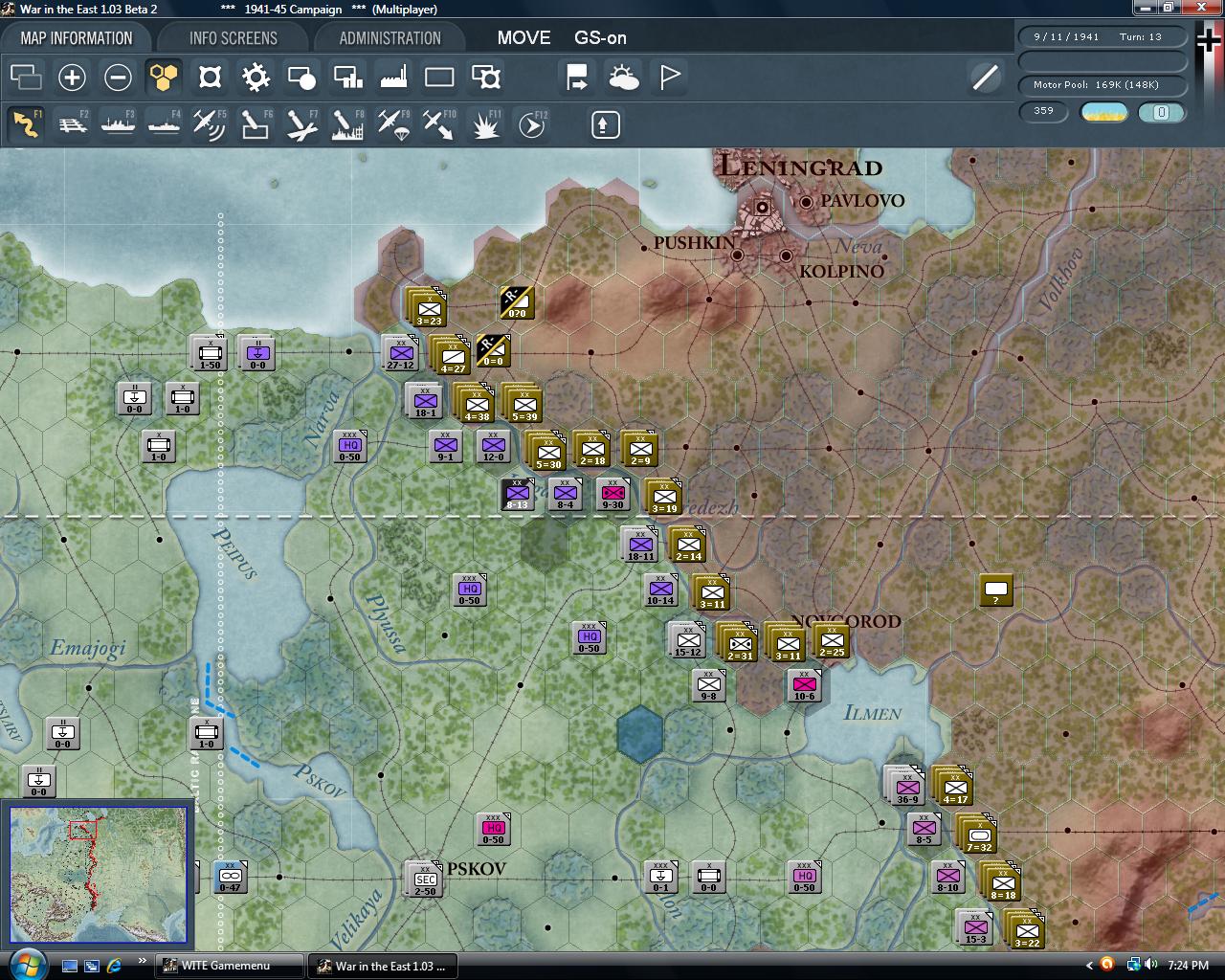
Task: Select the SEC 2-50 unit at Pskov
Action: tap(425, 879)
